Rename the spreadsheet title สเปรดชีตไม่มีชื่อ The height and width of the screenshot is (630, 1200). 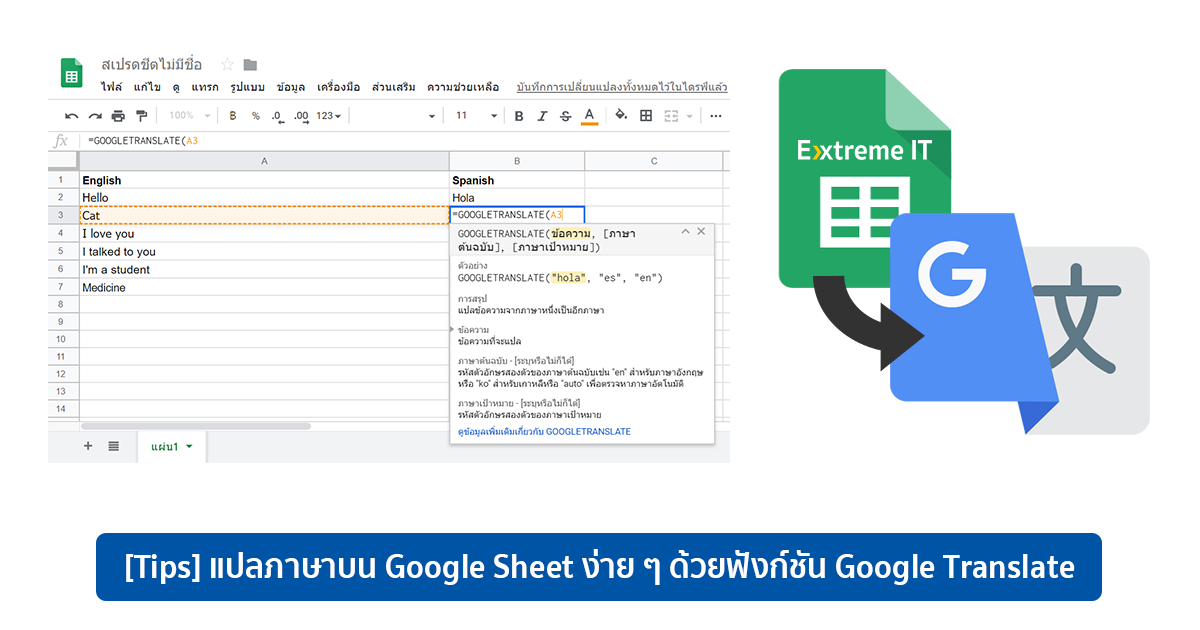pyautogui.click(x=151, y=65)
